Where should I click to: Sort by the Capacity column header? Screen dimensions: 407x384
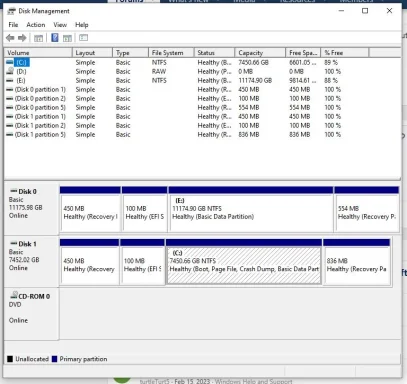260,53
